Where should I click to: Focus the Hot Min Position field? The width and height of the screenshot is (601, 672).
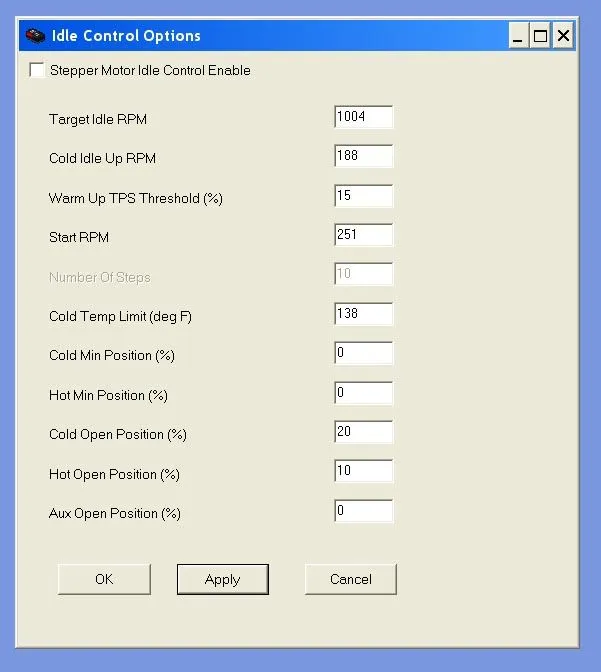click(x=363, y=393)
